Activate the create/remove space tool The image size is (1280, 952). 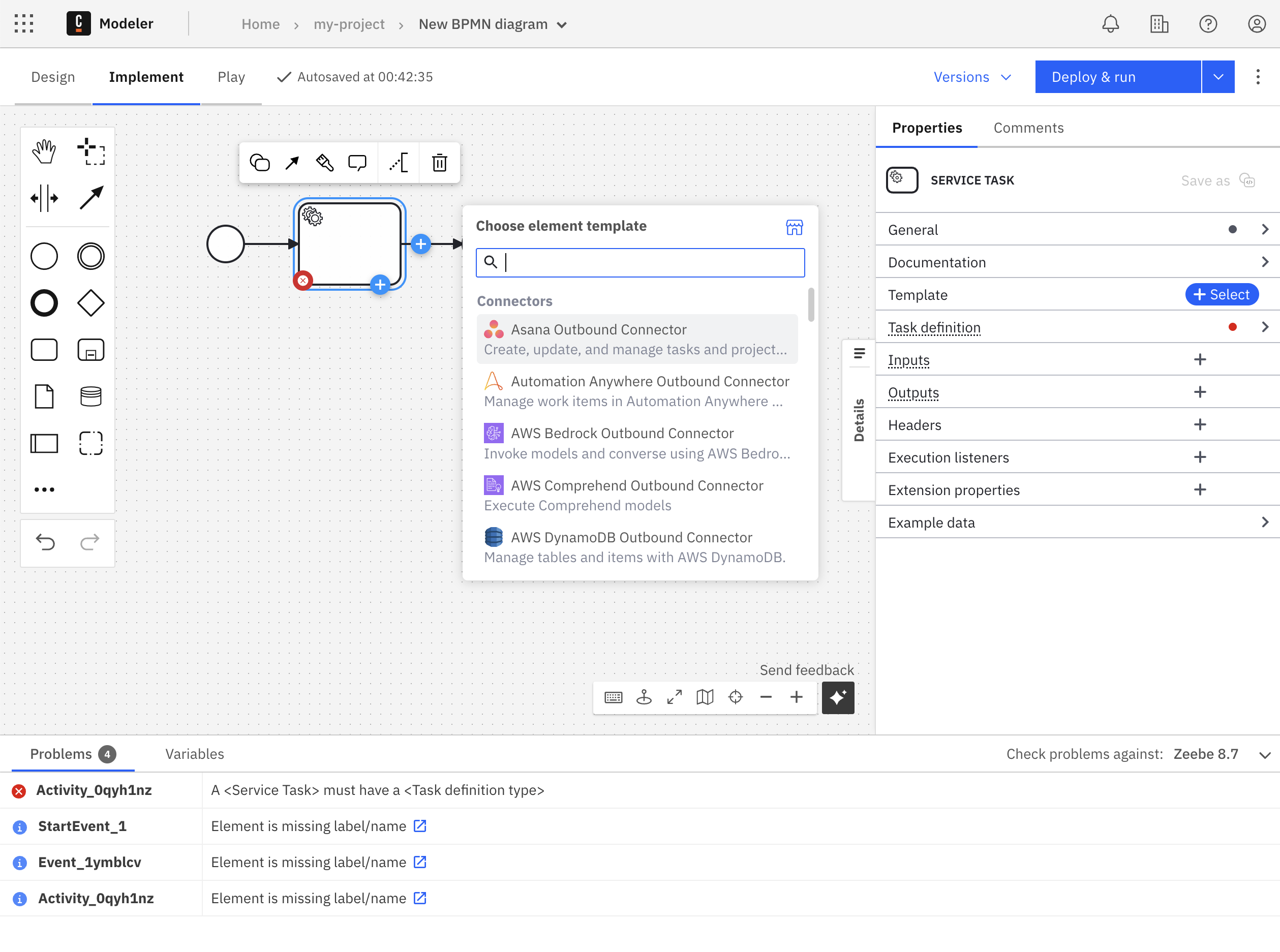[44, 198]
